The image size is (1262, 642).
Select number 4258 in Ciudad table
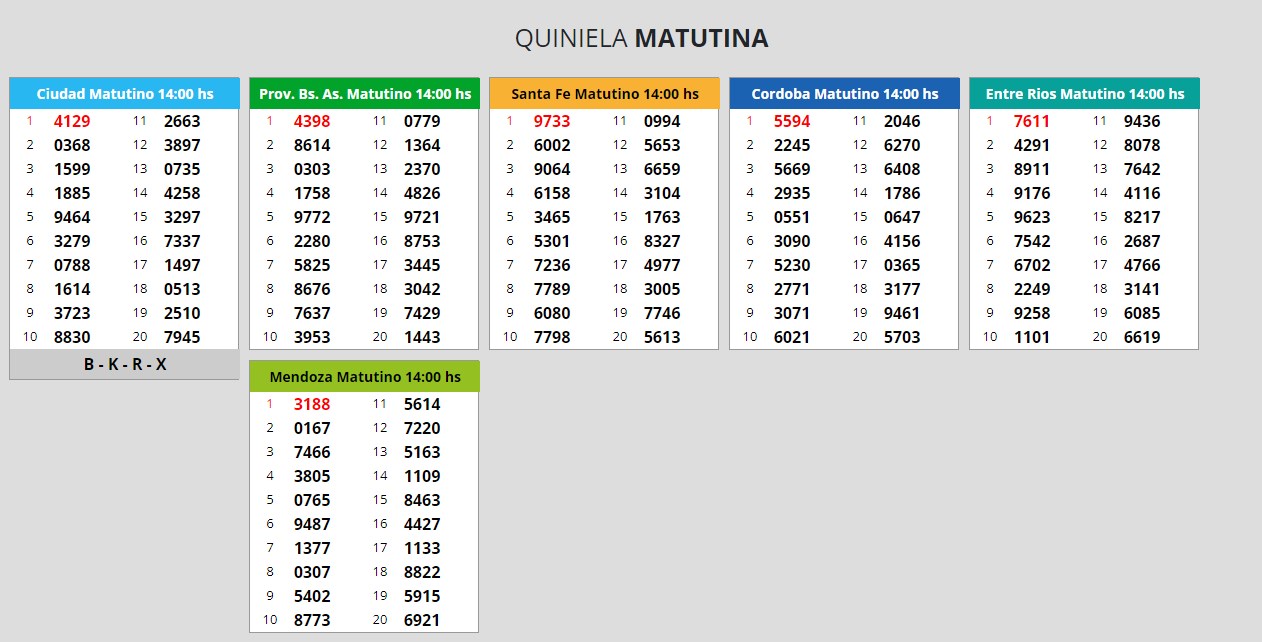coord(182,193)
